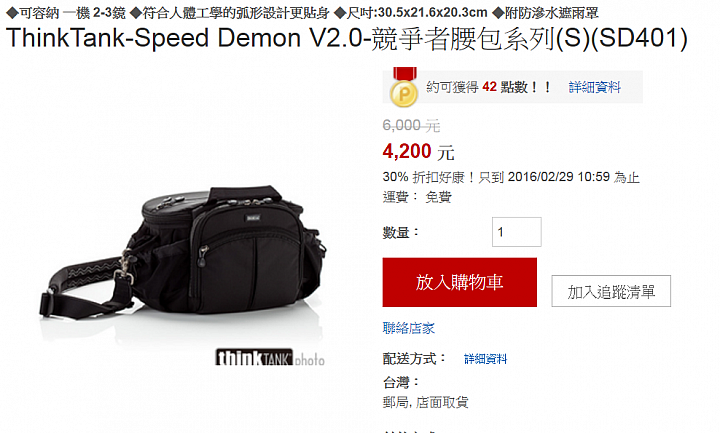Open 詳細資料 link next to 配送方式

pyautogui.click(x=485, y=359)
